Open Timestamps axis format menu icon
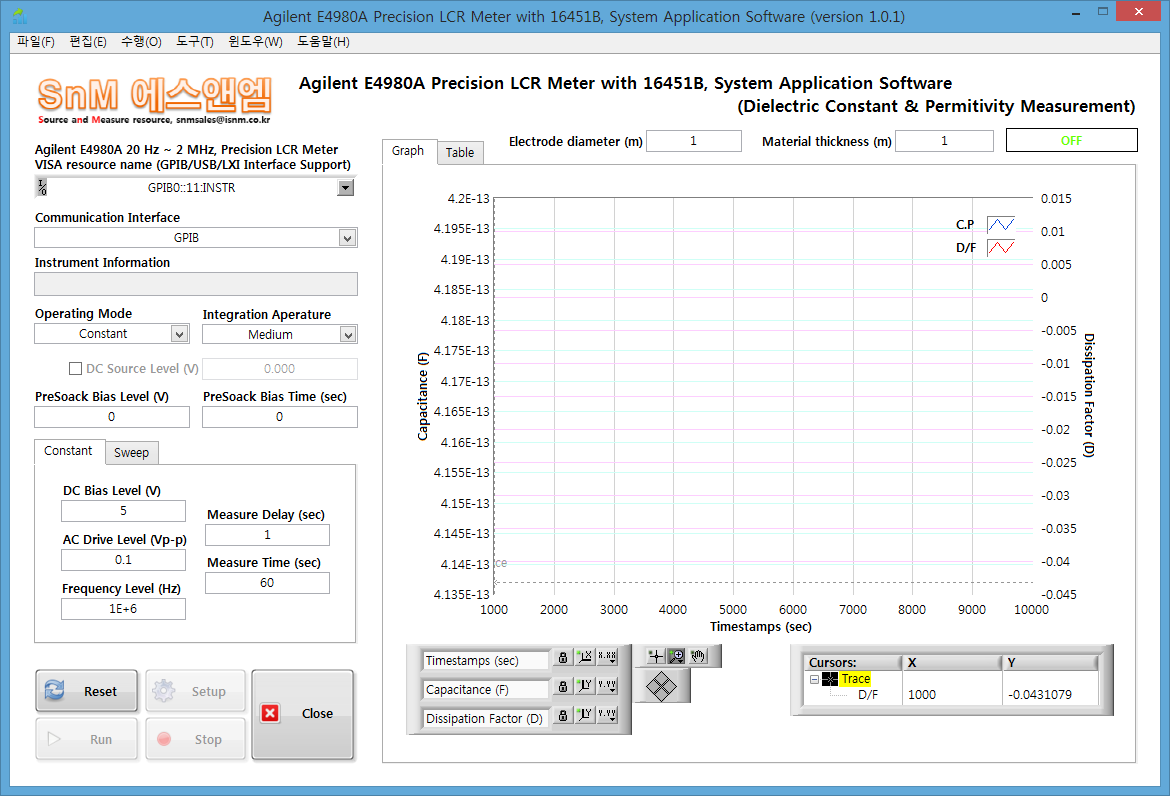 coord(607,657)
